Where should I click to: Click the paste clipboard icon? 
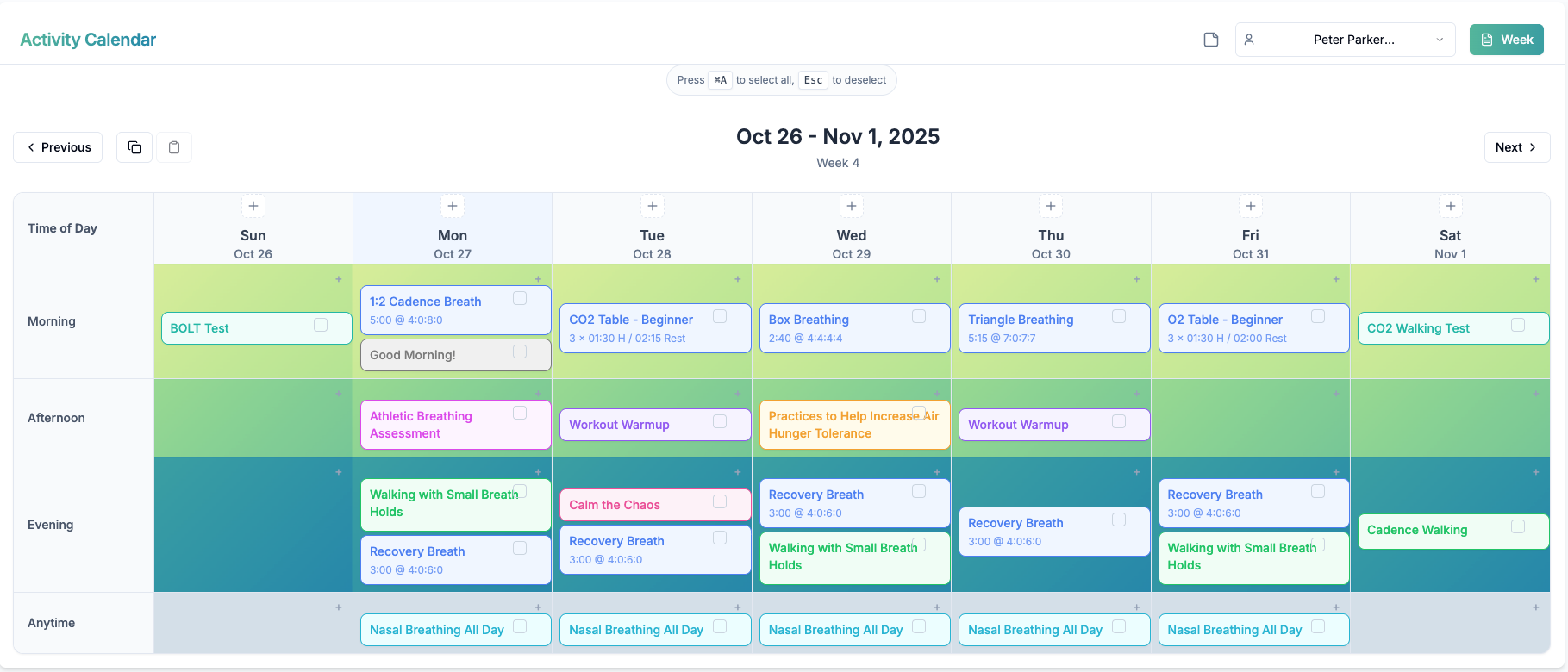click(173, 146)
